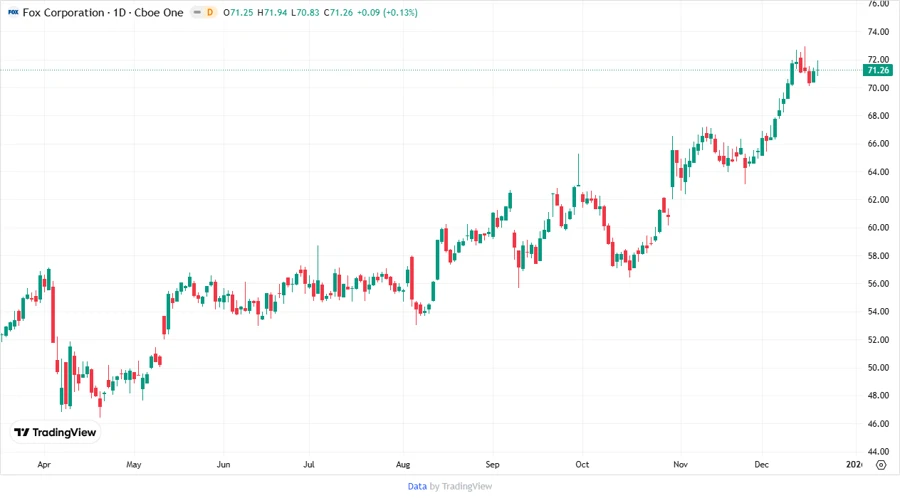The width and height of the screenshot is (900, 498).
Task: Click the gray market status dash indicator
Action: [x=197, y=12]
